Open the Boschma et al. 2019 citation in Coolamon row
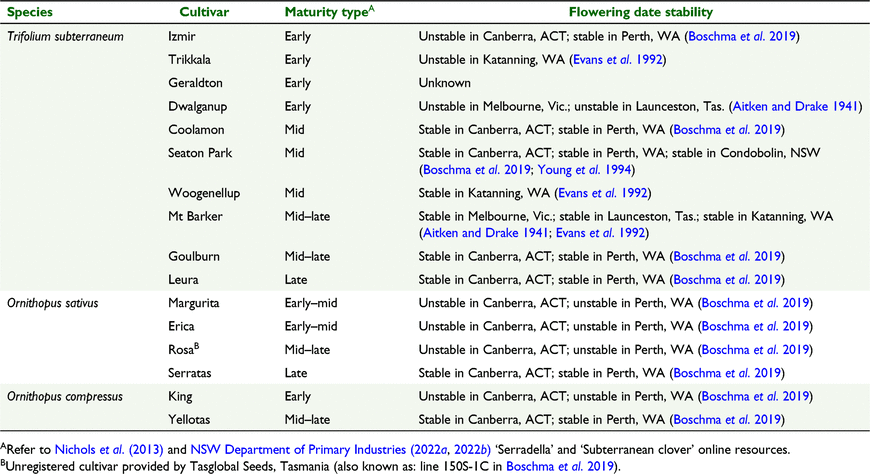 (x=727, y=130)
